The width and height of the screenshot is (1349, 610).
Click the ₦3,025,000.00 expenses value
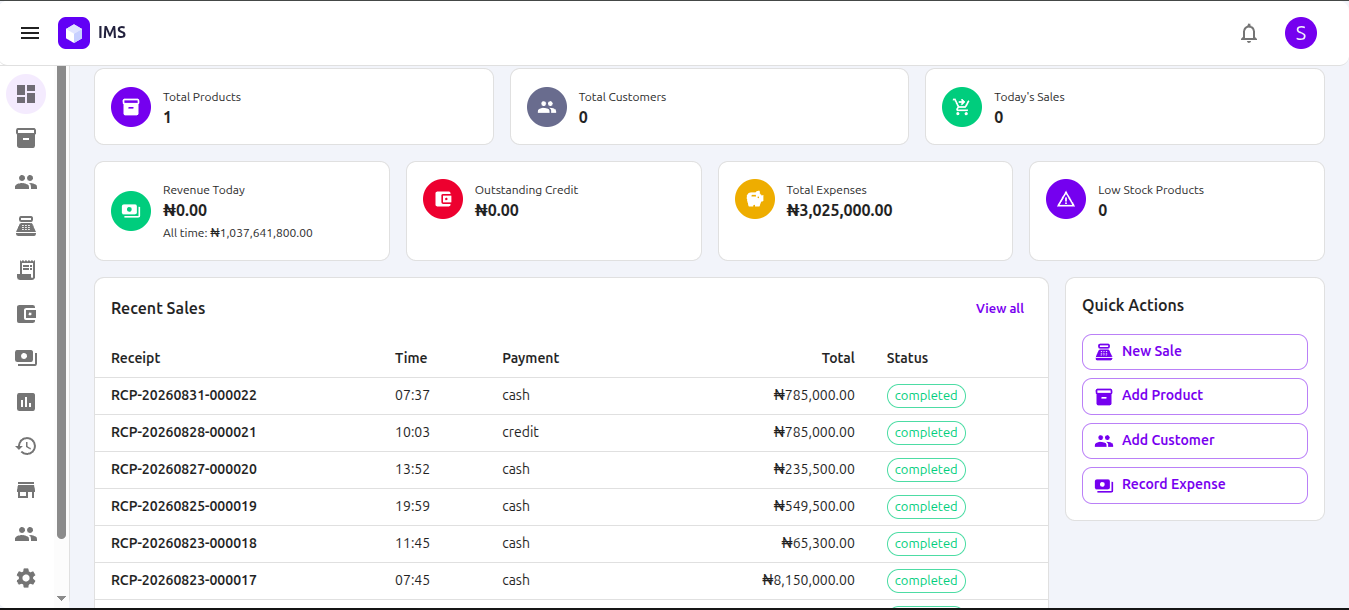tap(840, 211)
